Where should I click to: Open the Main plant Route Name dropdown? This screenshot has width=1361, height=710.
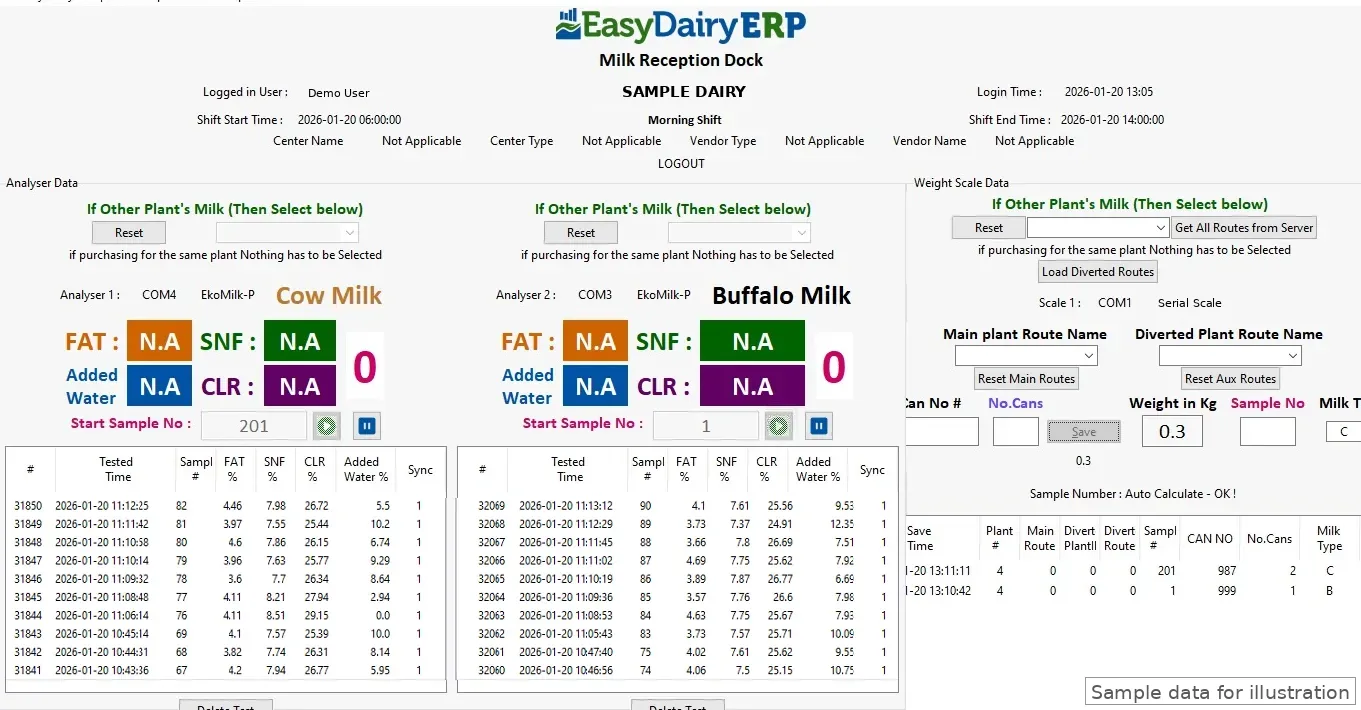[1026, 355]
